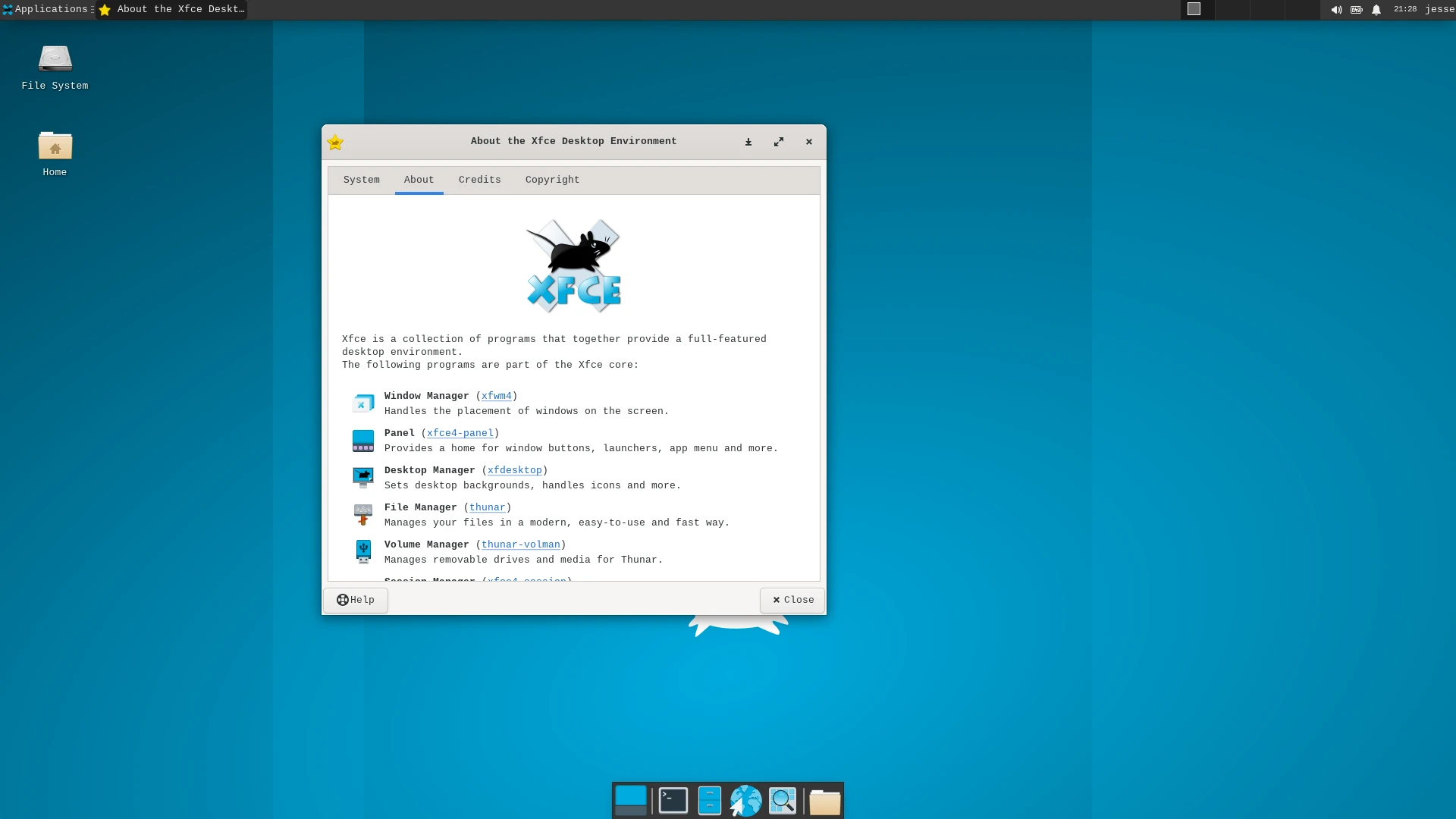Click the show desktop dock icon
Screen dimensions: 1456x819
[631, 800]
